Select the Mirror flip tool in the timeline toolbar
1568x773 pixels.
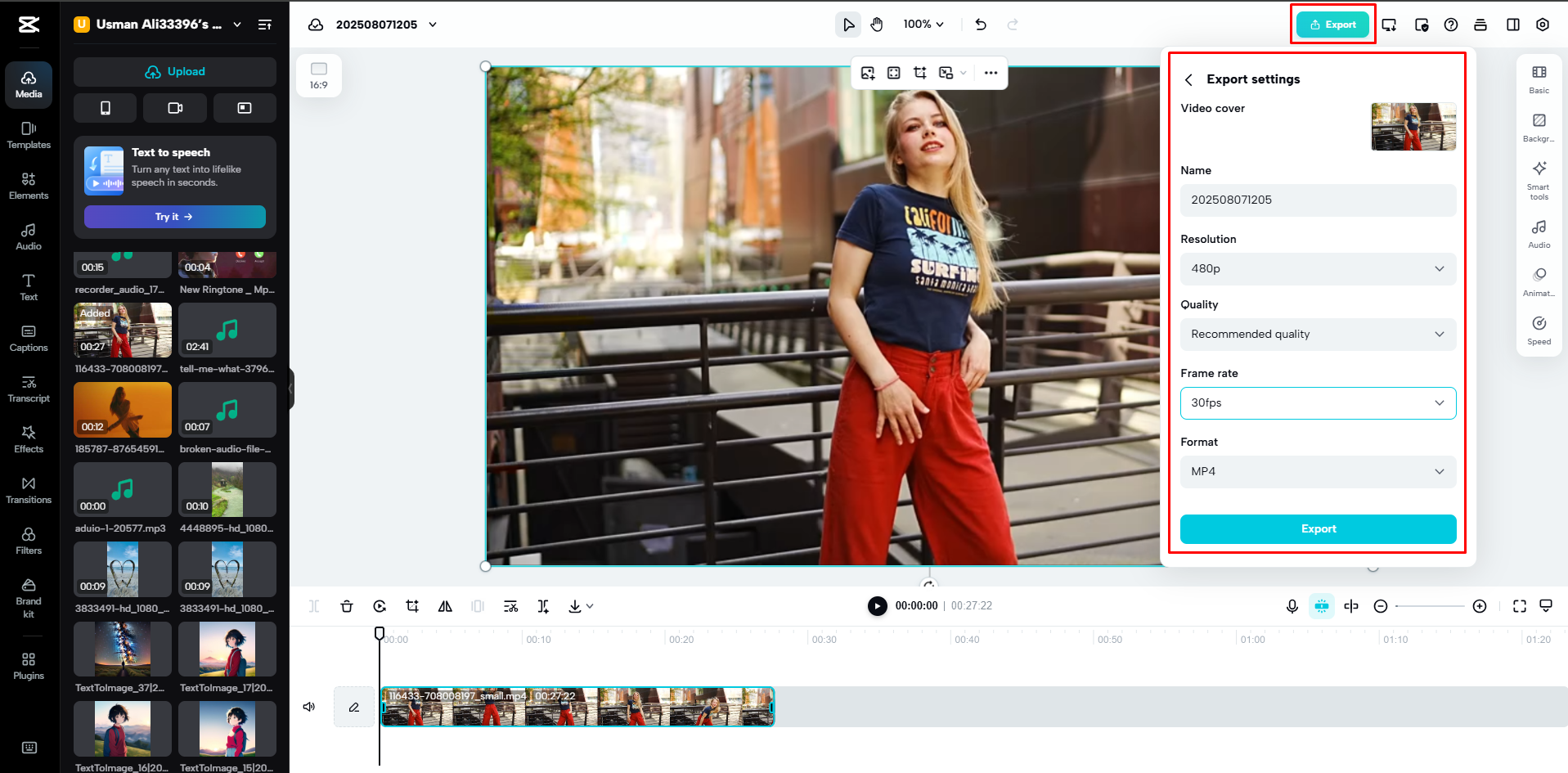445,606
